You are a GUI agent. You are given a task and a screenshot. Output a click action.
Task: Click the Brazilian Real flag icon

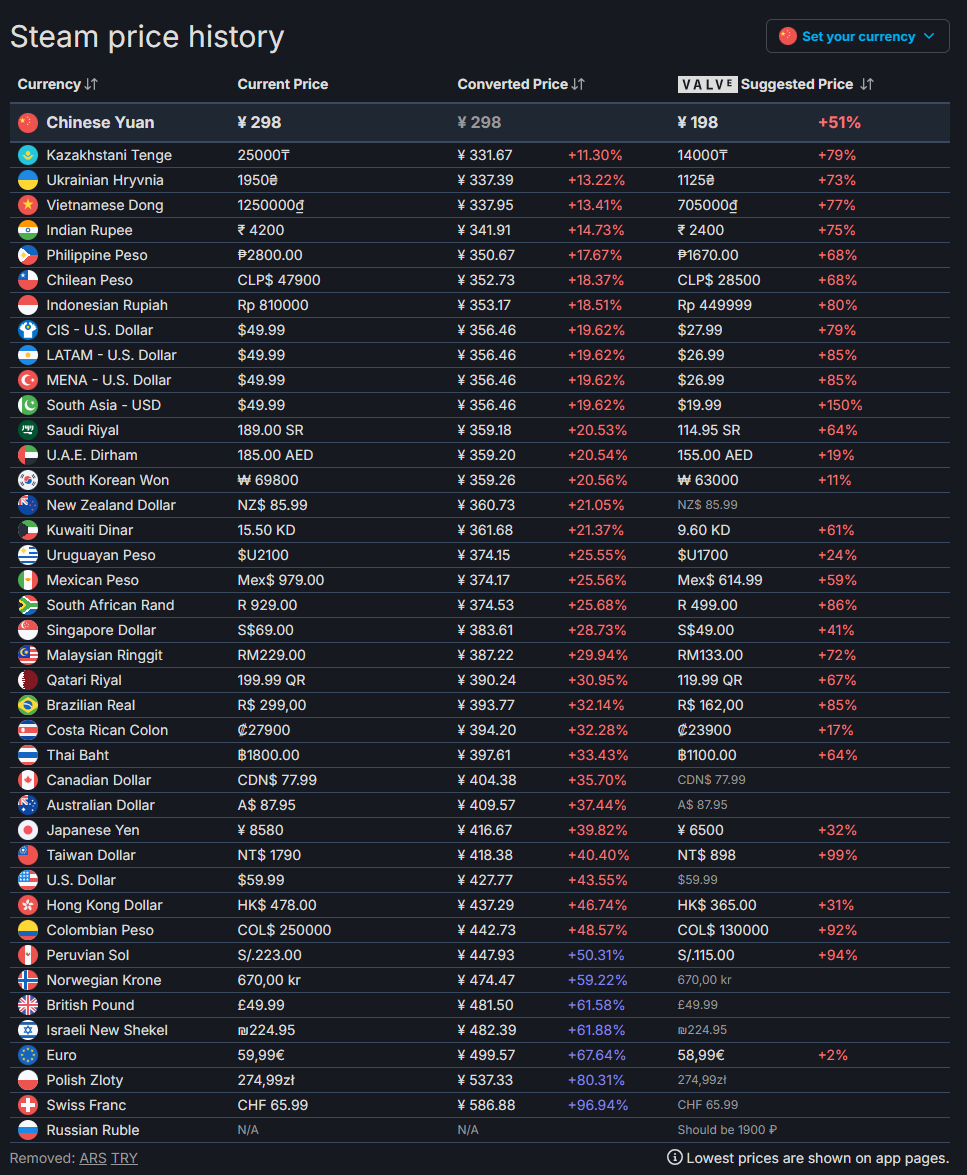coord(28,705)
